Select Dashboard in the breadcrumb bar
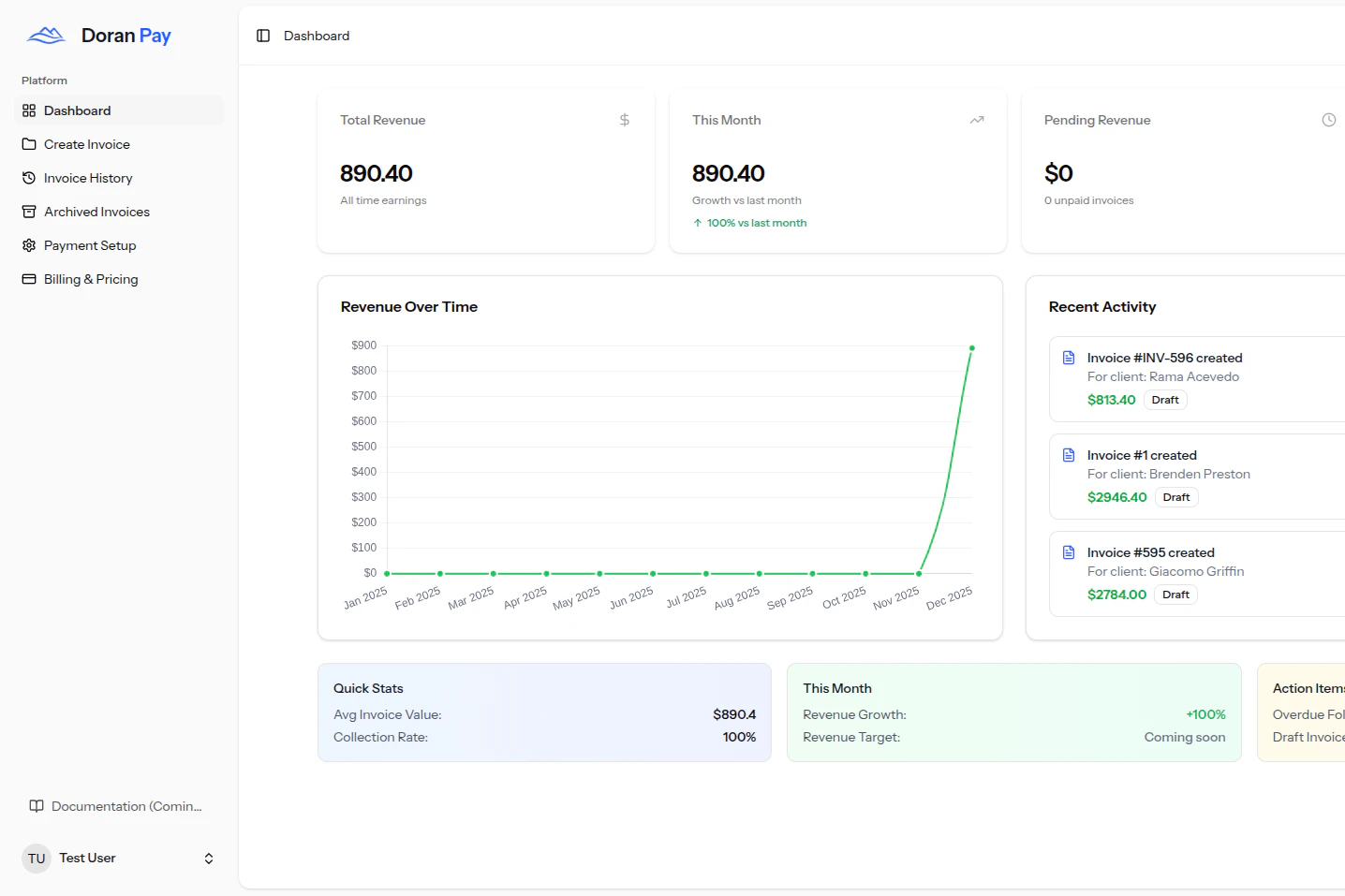1345x896 pixels. tap(316, 35)
